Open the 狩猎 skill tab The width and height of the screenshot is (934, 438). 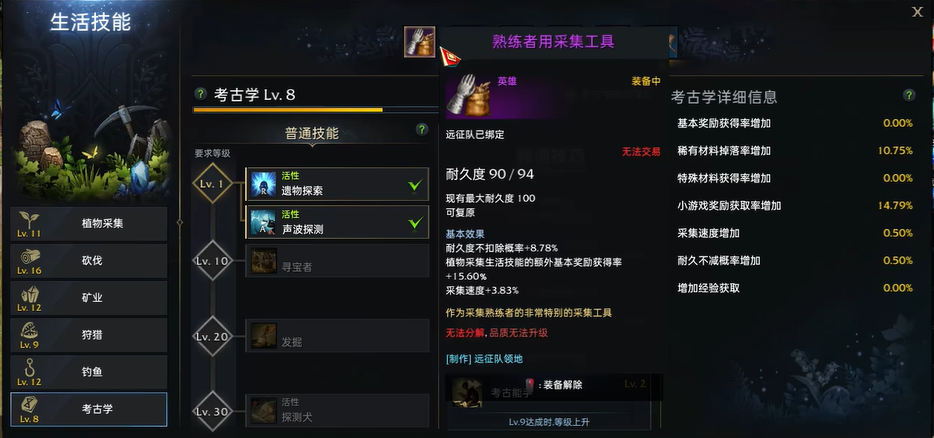pyautogui.click(x=89, y=335)
